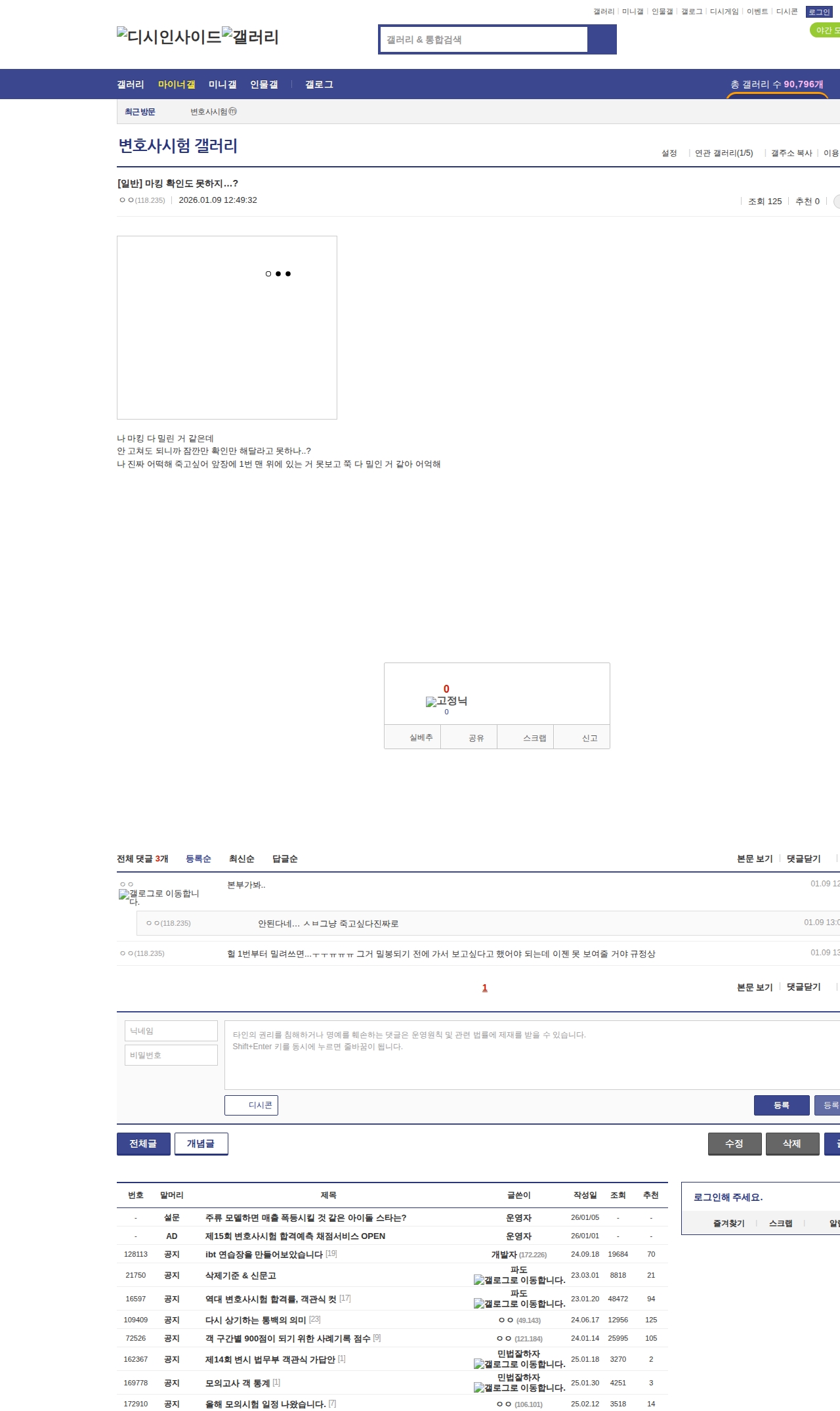Image resolution: width=840 pixels, height=1411 pixels.
Task: Open 파도's gallog icon in 삭제기준 & 신문고 row
Action: [x=519, y=1280]
